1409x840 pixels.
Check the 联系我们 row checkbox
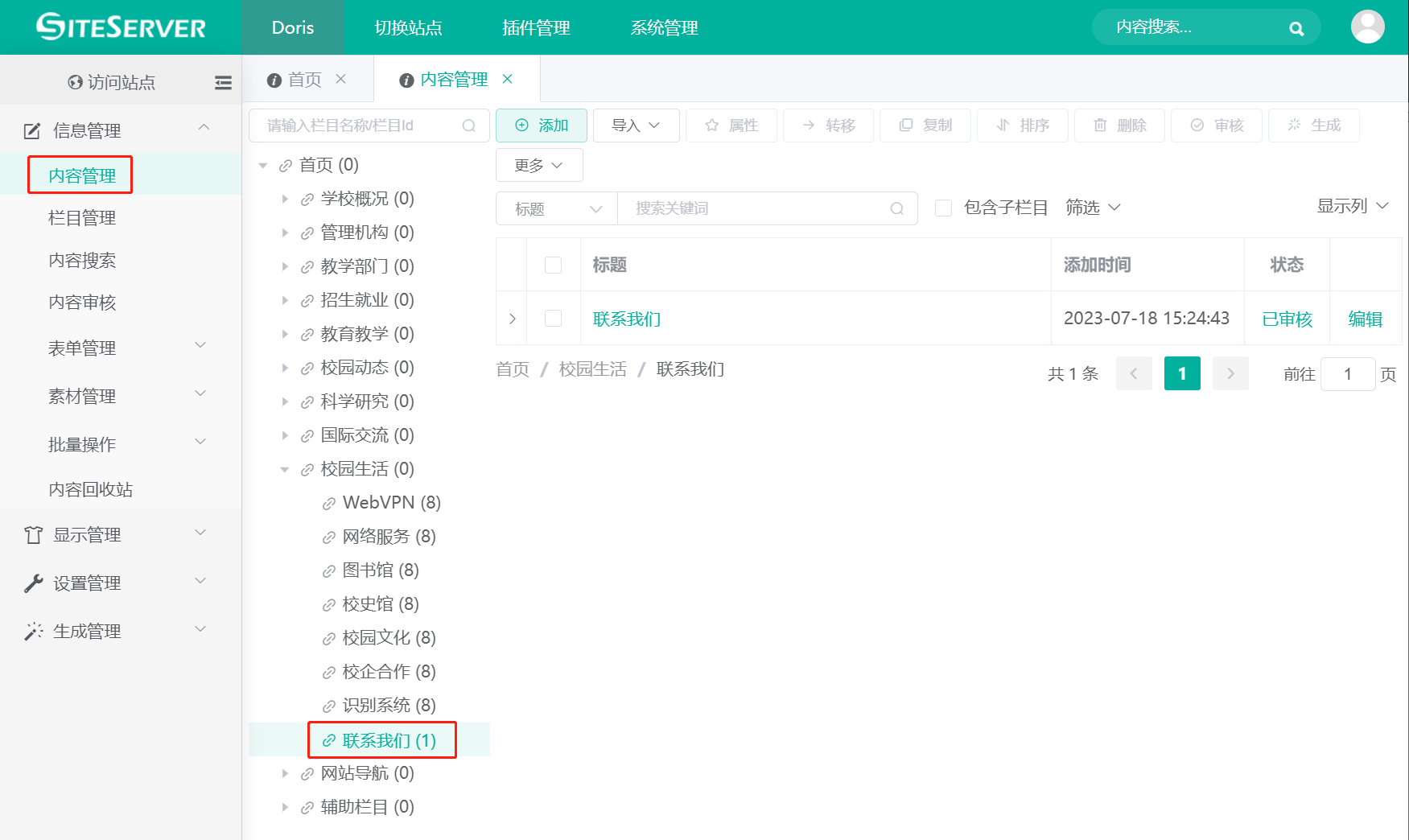coord(554,318)
